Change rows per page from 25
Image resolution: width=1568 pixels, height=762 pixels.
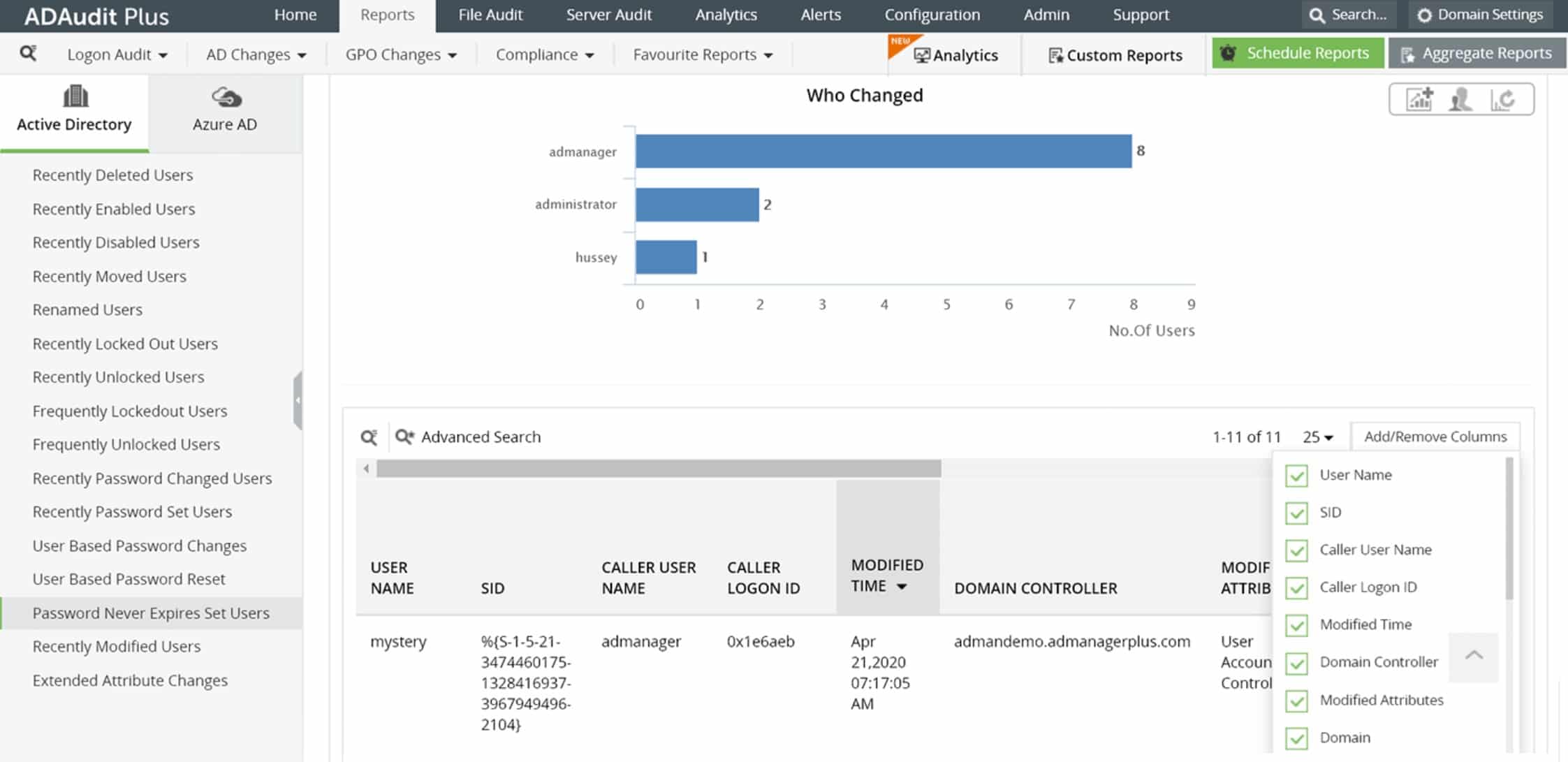1318,437
